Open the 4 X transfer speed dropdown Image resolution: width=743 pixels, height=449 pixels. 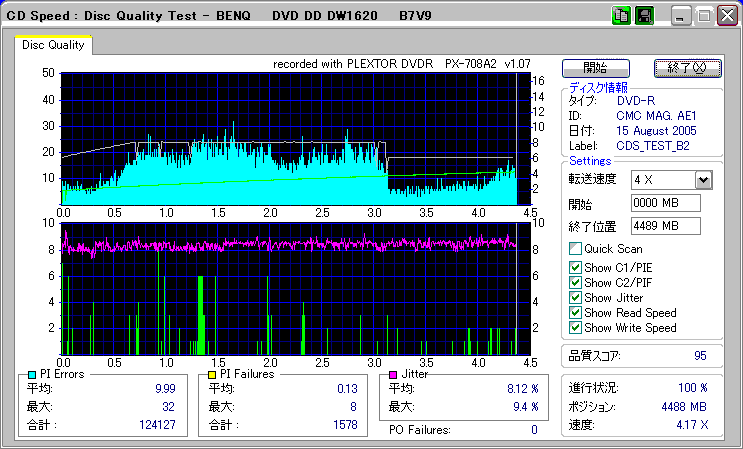pos(703,180)
